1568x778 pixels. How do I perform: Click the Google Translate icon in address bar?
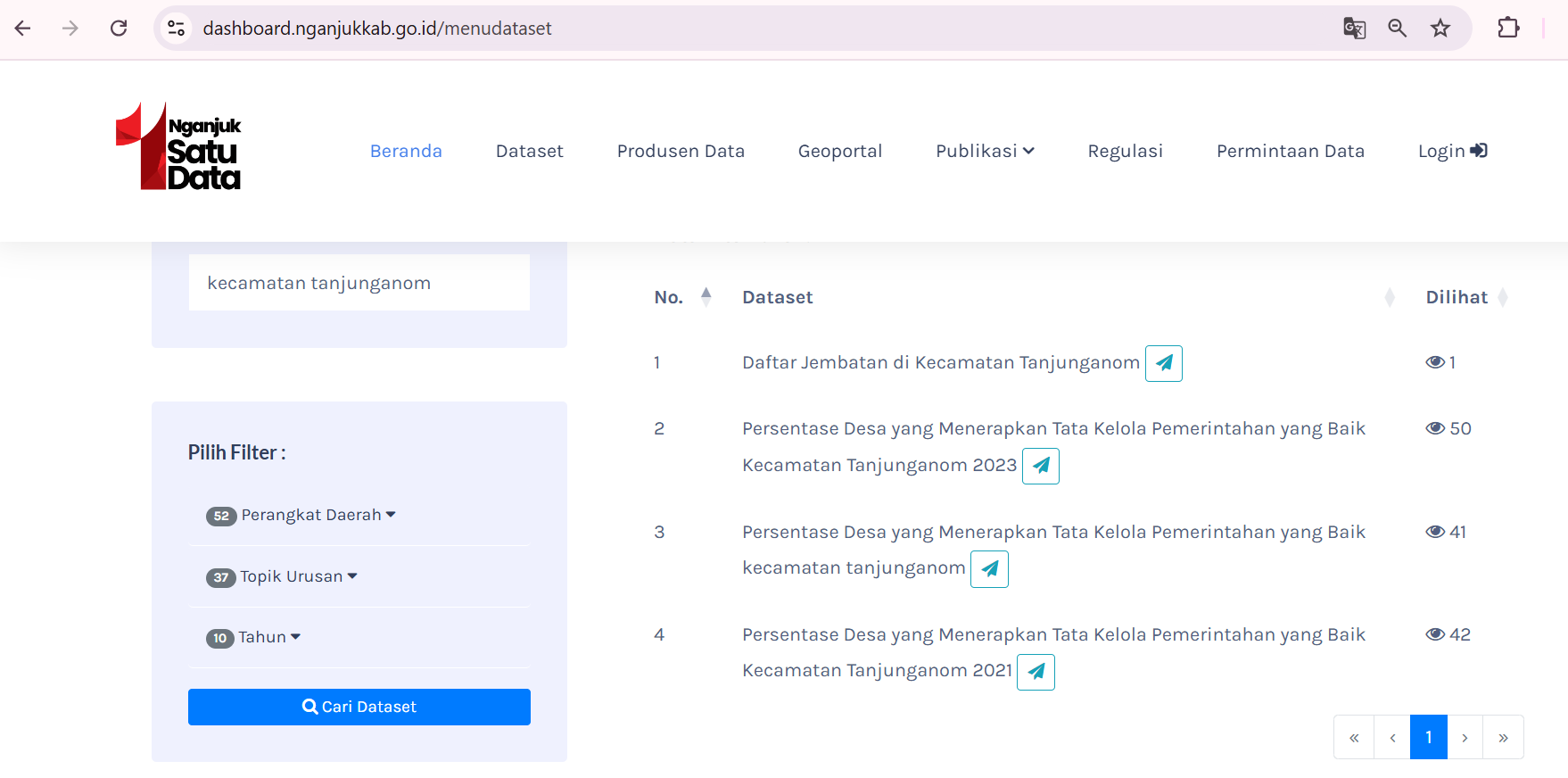click(x=1354, y=29)
